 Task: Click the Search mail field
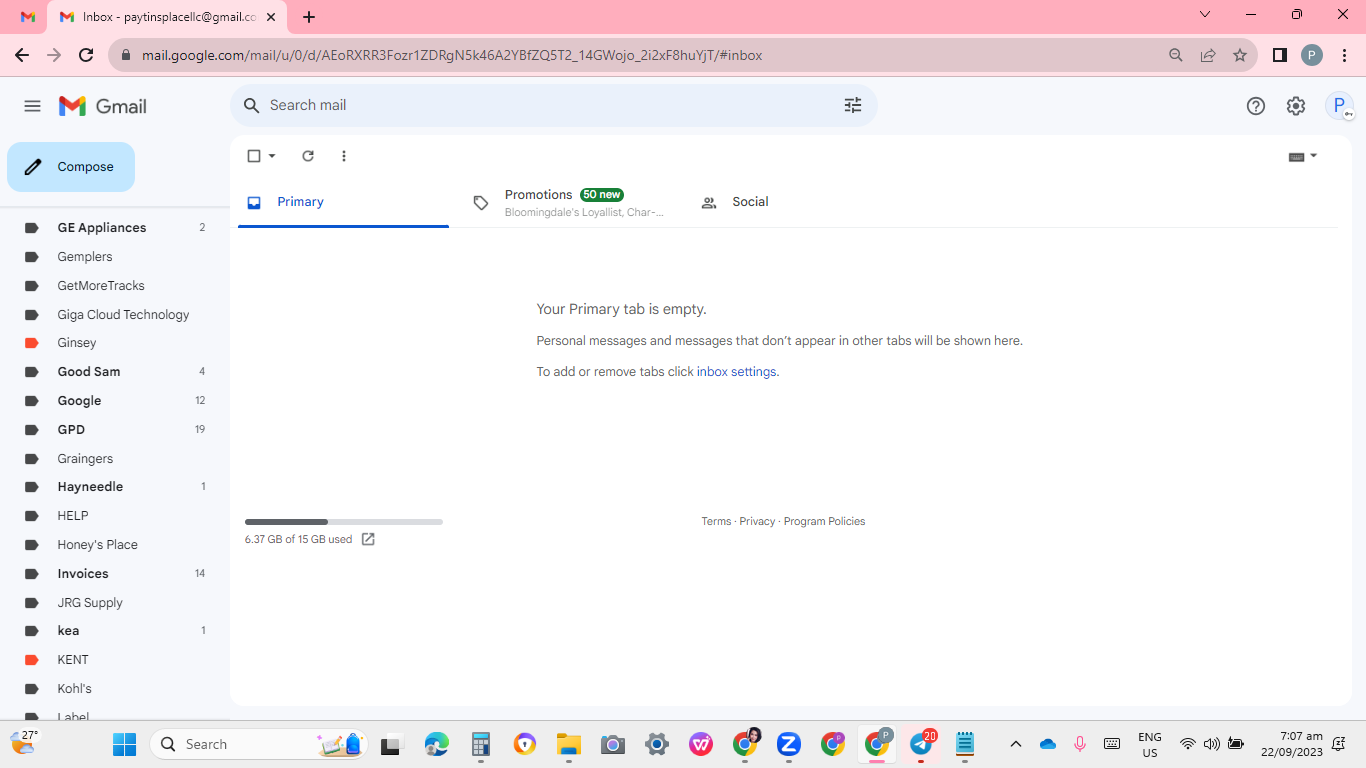pyautogui.click(x=554, y=105)
